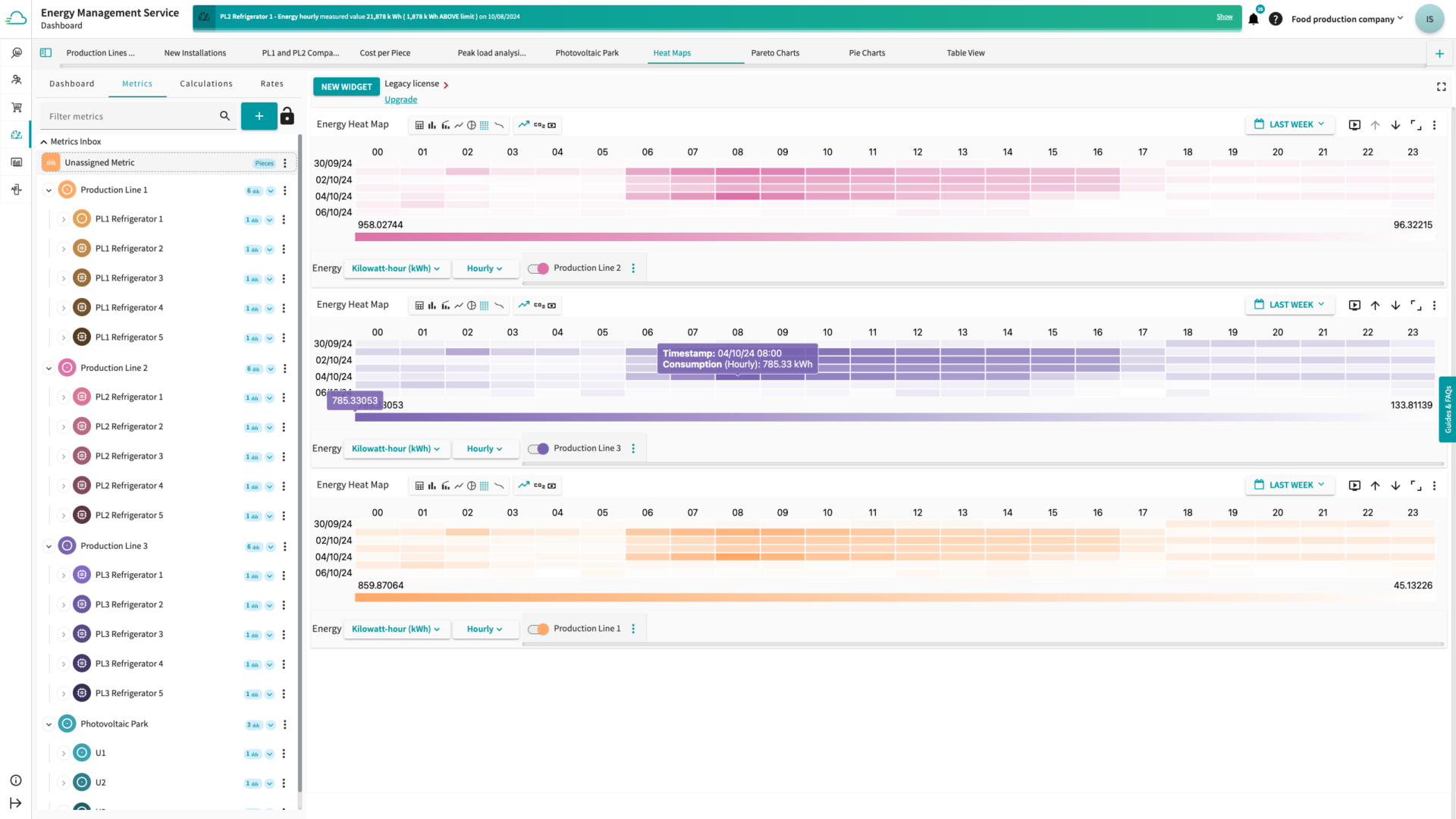Click the NEW WIDGET button
The image size is (1456, 819).
pyautogui.click(x=346, y=87)
